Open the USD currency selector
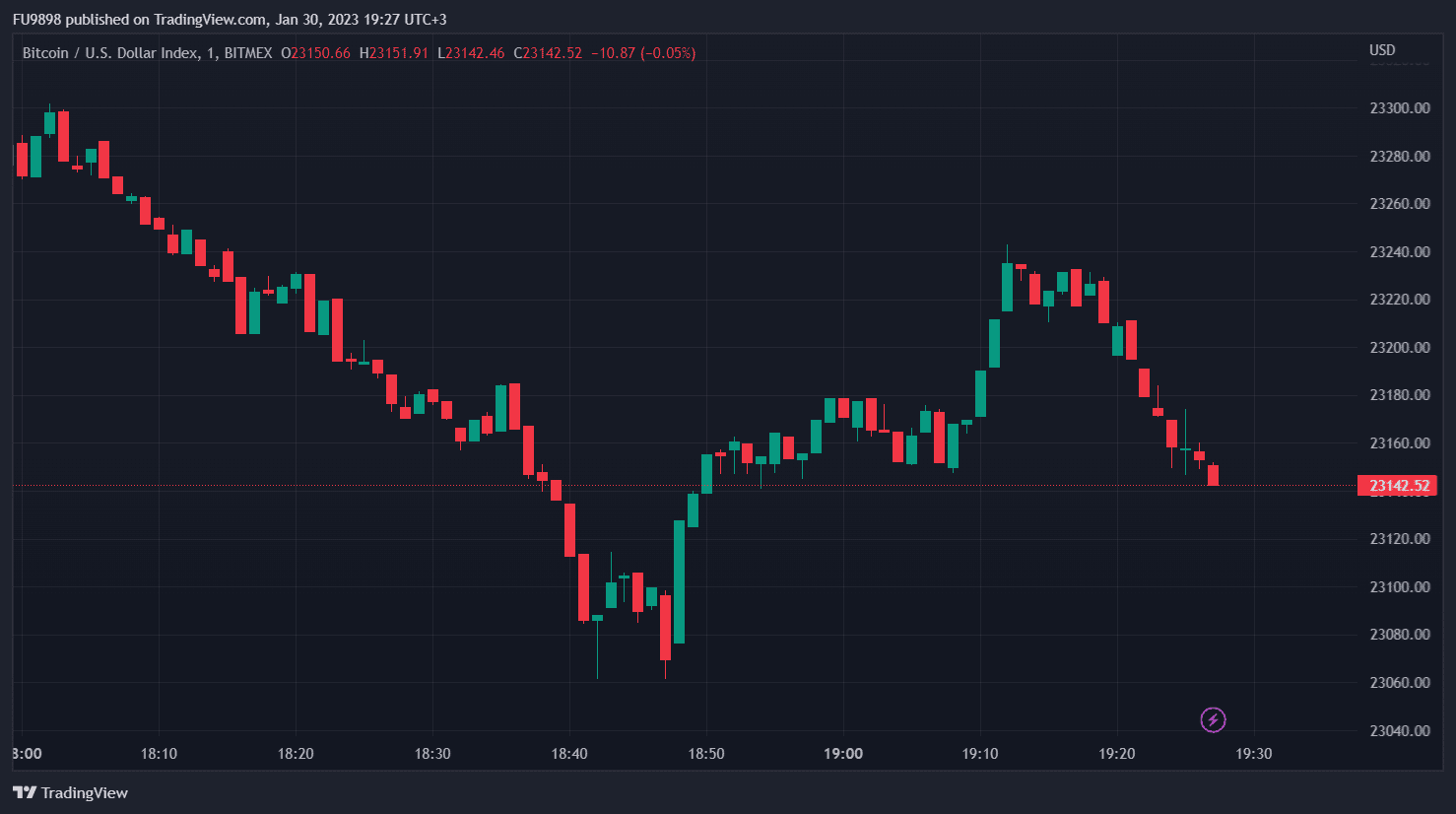 [x=1382, y=50]
